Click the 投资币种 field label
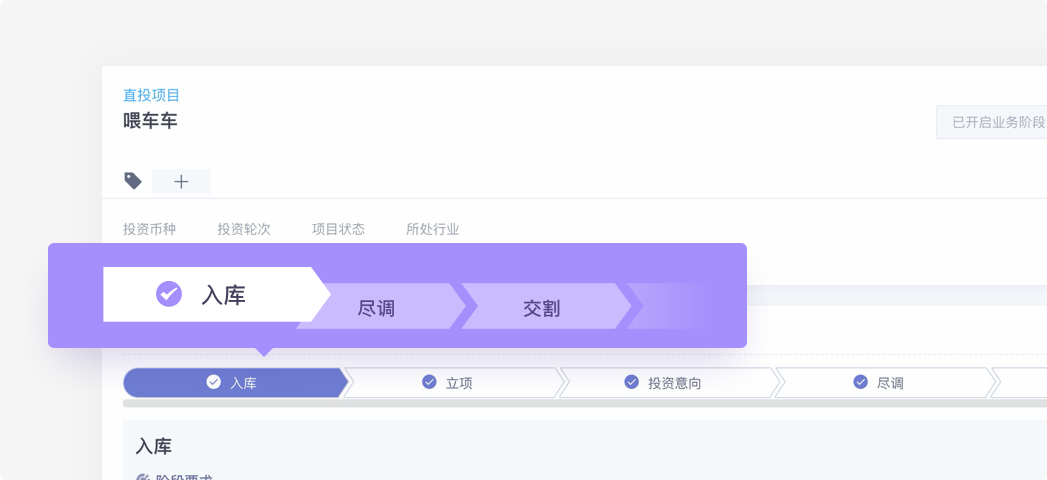The height and width of the screenshot is (480, 1047). pyautogui.click(x=150, y=229)
